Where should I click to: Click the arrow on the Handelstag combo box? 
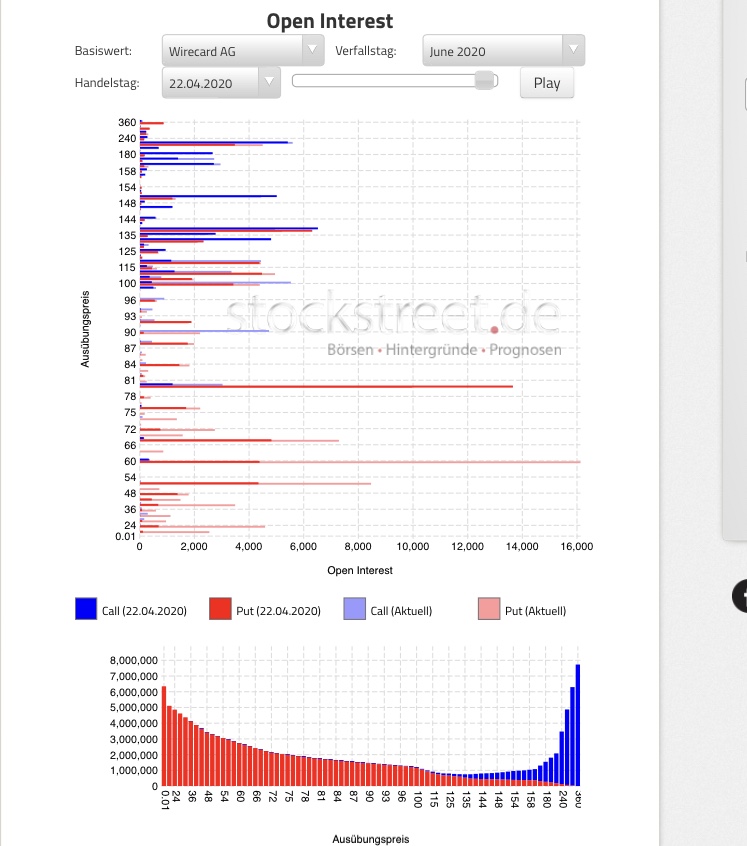pyautogui.click(x=269, y=82)
